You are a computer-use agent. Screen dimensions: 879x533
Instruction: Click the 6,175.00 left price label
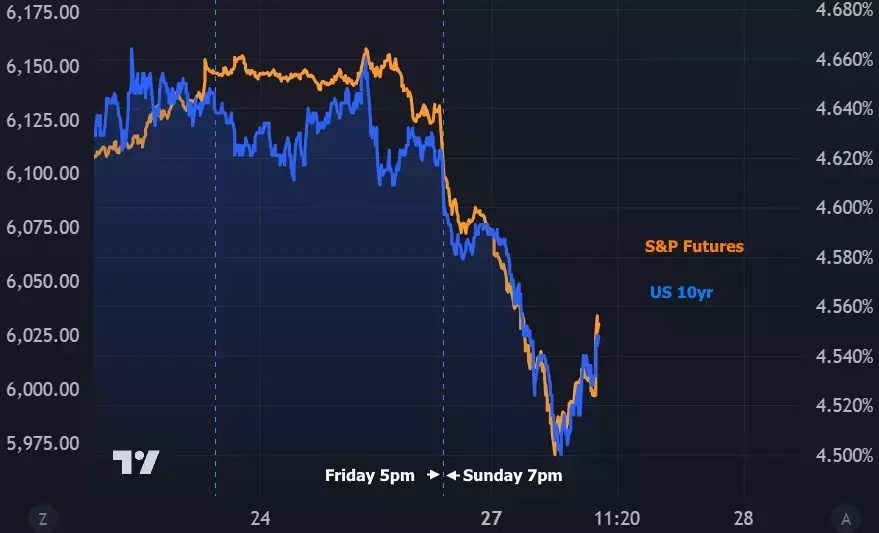point(42,12)
